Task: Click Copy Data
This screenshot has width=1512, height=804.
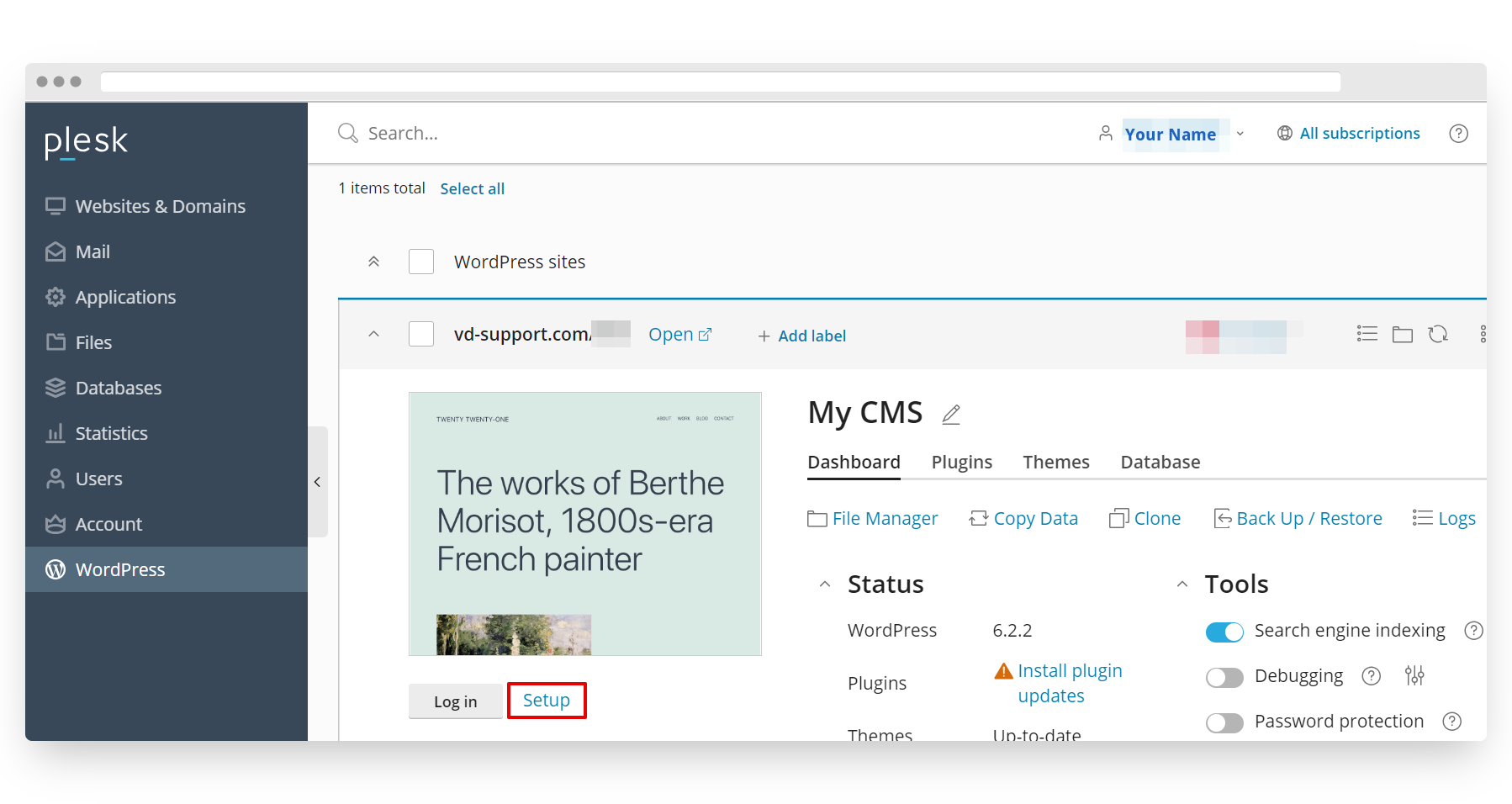Action: point(1023,518)
